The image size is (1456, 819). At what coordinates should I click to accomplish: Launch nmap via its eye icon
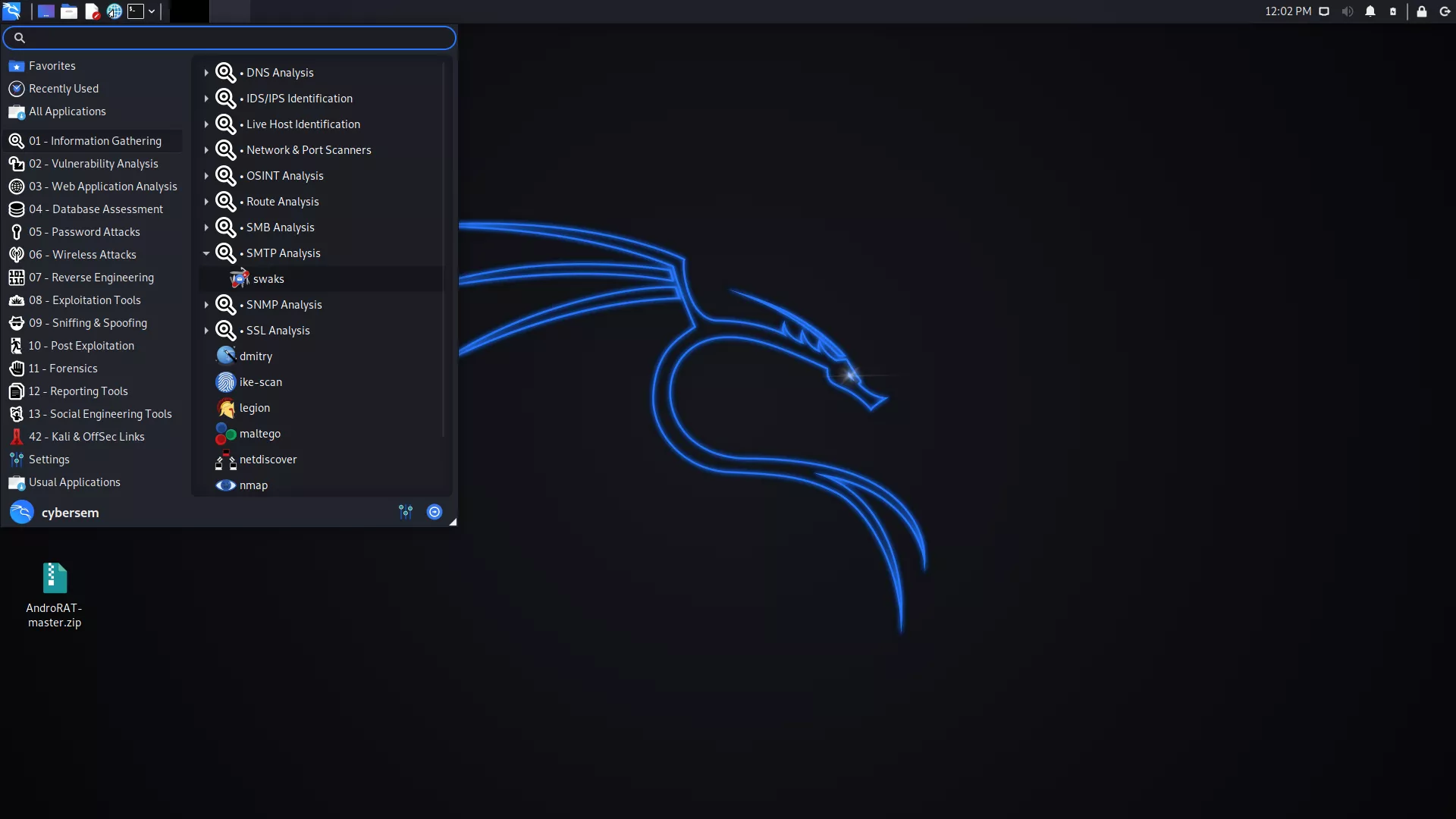pyautogui.click(x=225, y=485)
